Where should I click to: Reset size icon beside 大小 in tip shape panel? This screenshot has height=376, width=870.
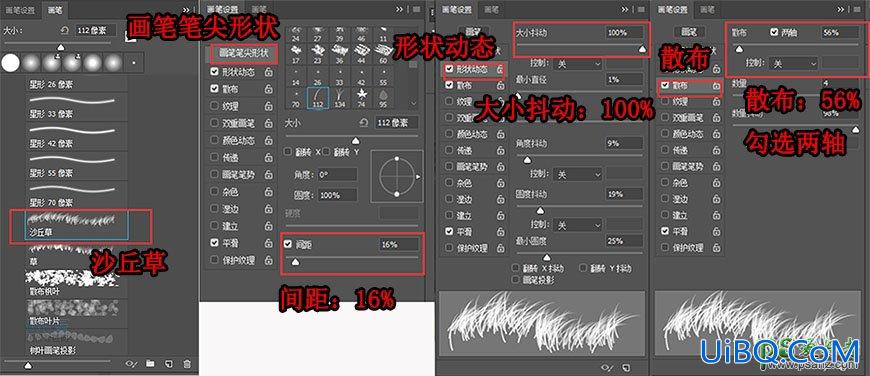(364, 123)
